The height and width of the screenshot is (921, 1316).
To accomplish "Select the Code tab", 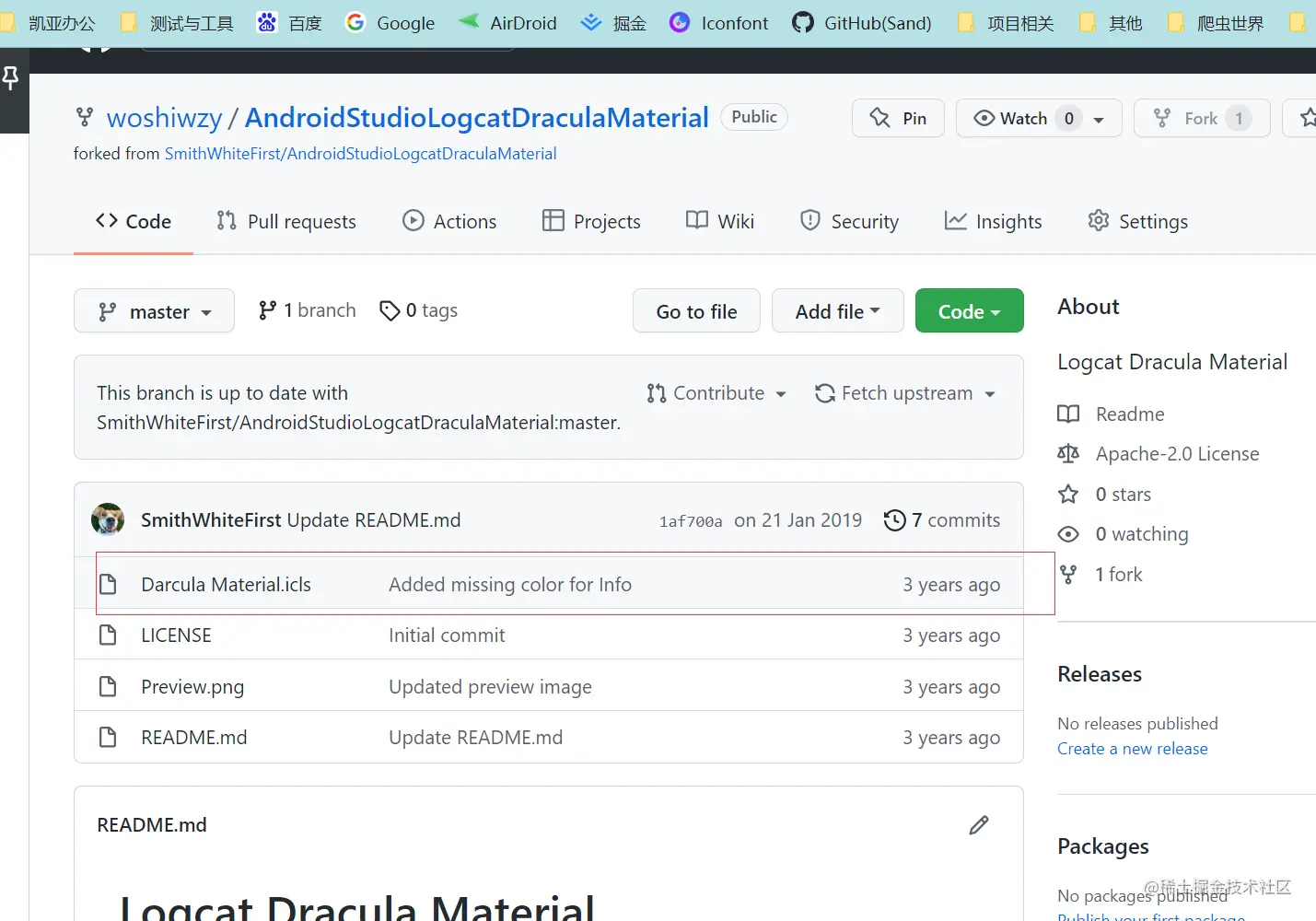I will pos(134,221).
